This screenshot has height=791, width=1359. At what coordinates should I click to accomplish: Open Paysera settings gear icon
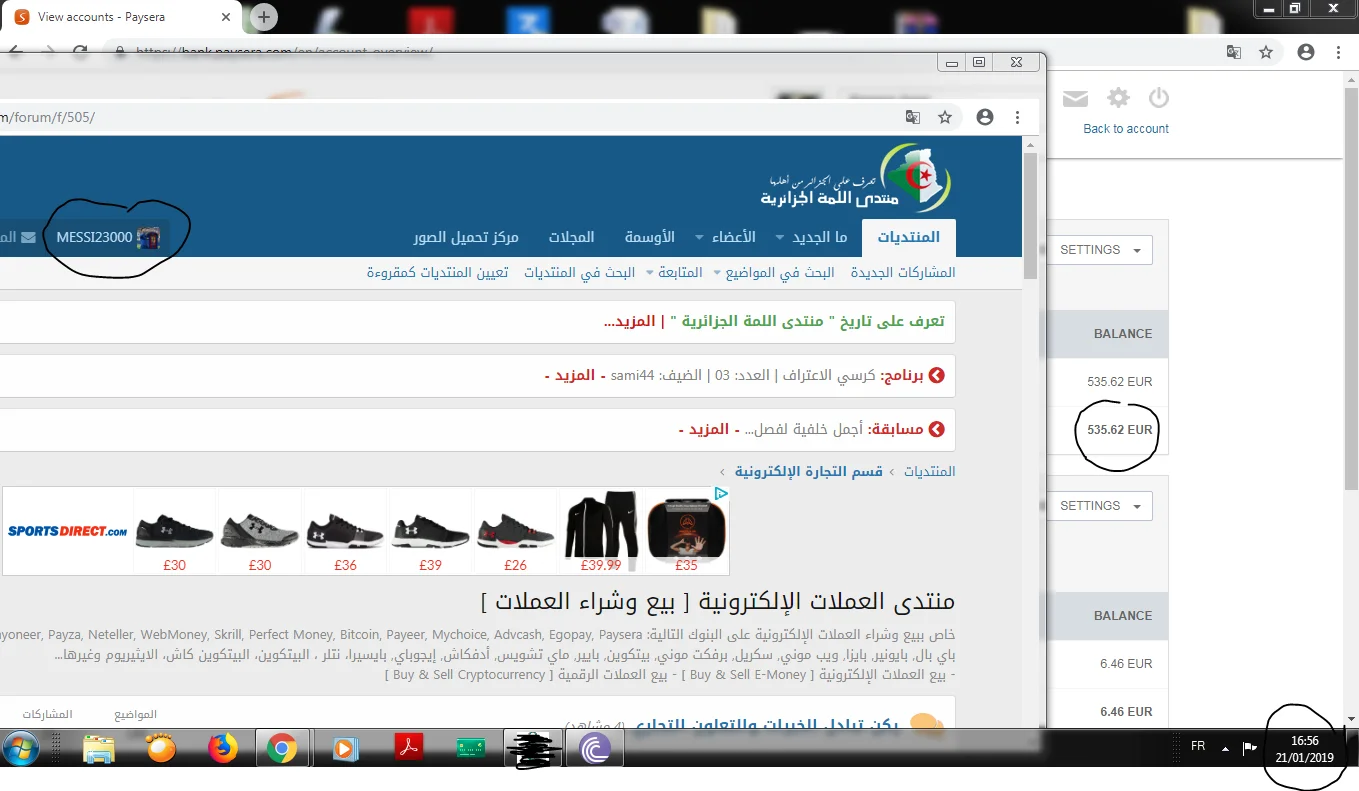(x=1118, y=98)
